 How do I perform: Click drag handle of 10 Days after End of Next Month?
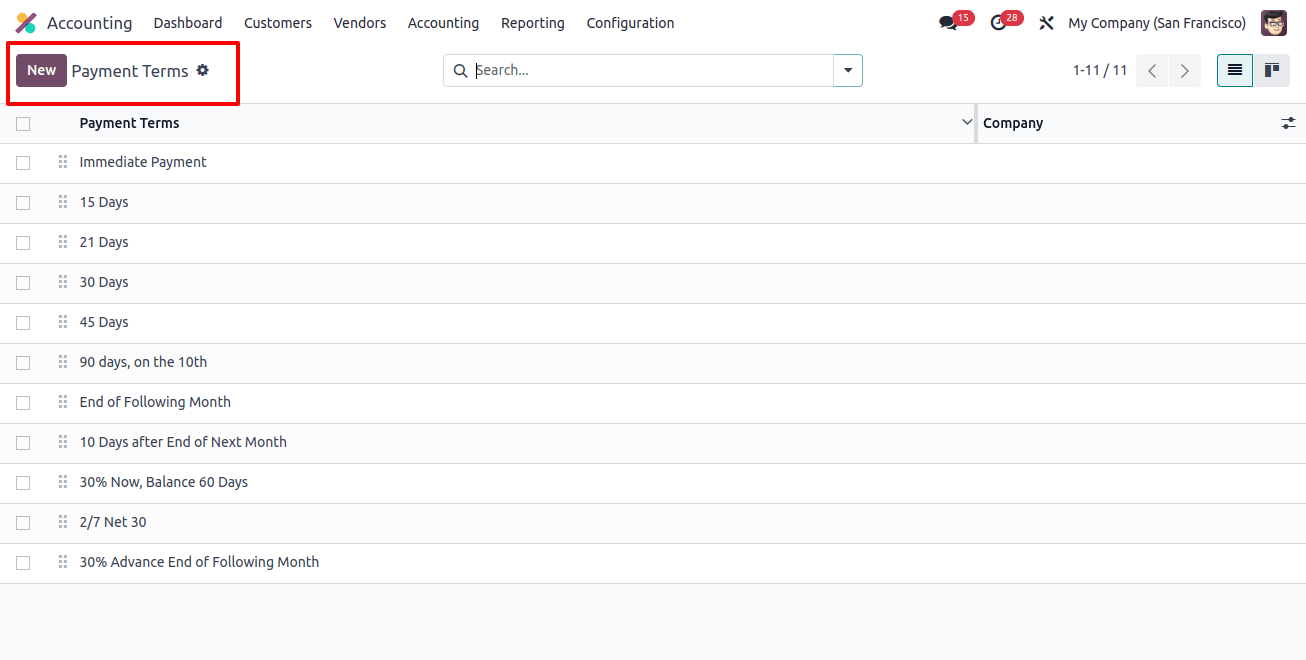[63, 442]
